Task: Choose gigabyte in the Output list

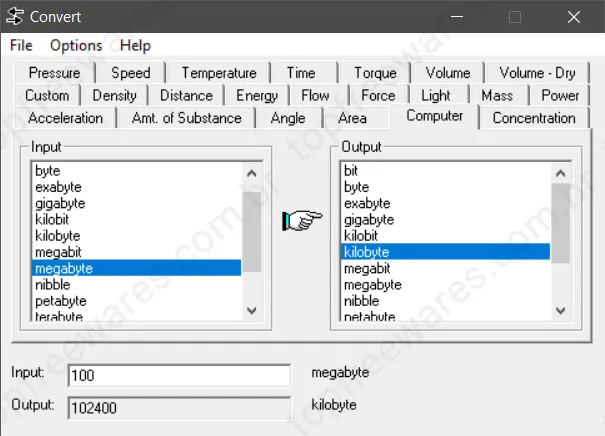Action: click(446, 220)
